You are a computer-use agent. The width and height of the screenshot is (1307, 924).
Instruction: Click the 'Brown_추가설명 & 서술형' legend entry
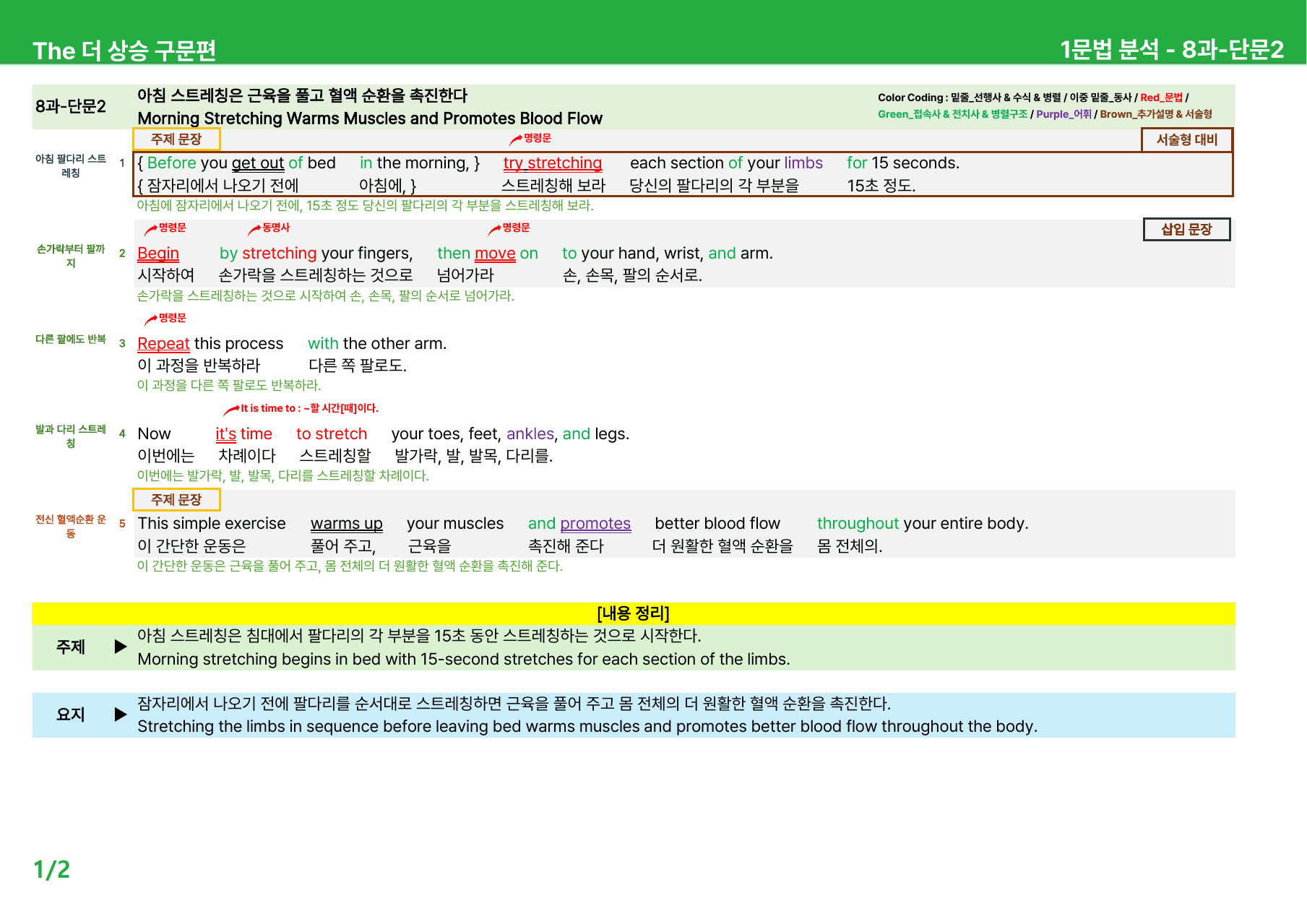(1156, 114)
